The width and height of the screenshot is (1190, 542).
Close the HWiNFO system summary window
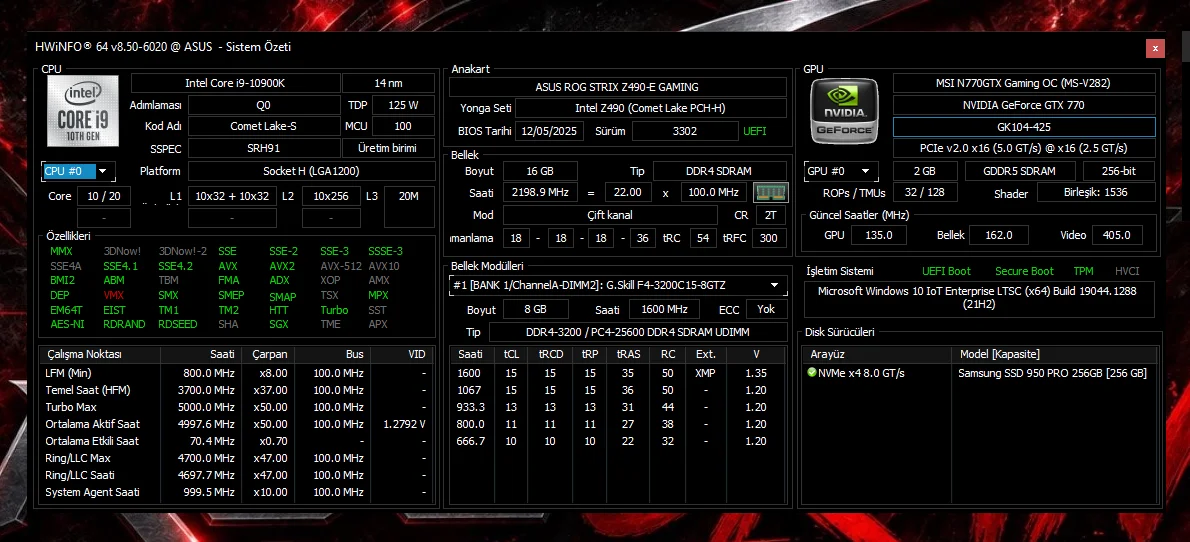1155,48
